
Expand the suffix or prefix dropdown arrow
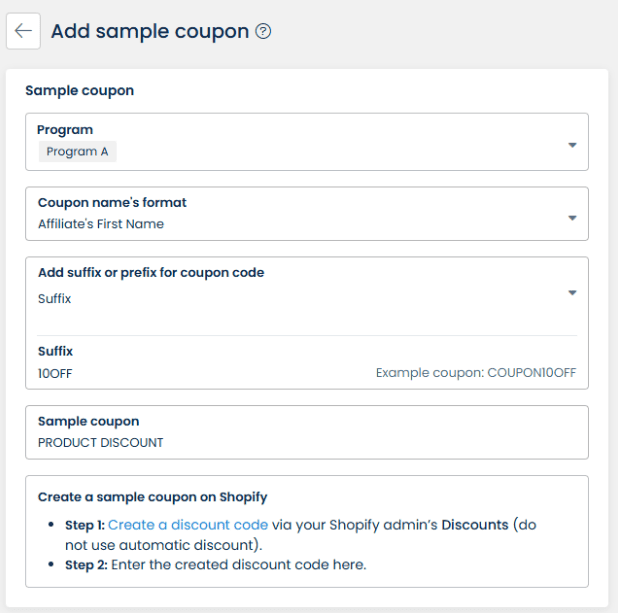pos(572,293)
